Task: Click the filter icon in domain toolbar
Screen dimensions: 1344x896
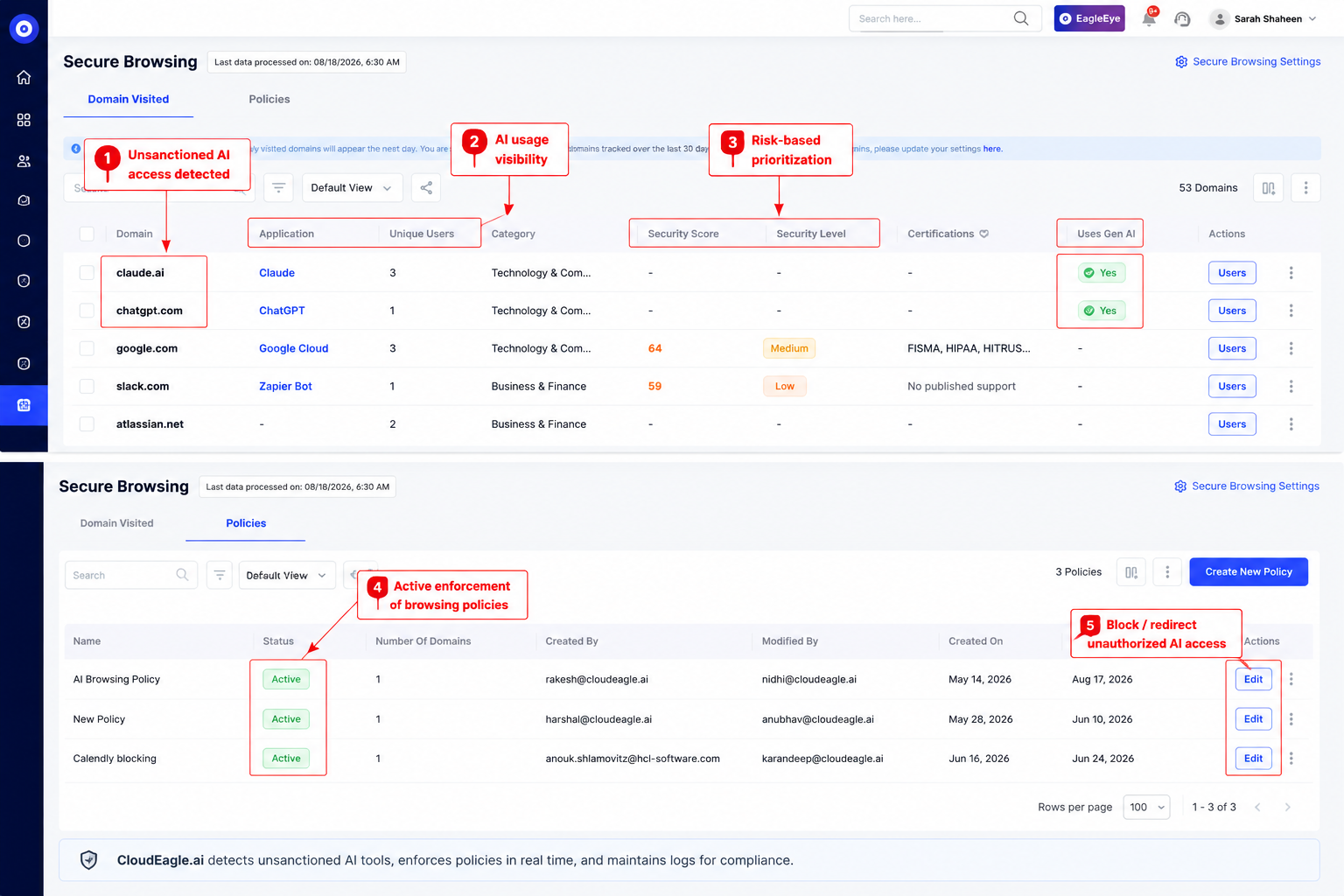Action: click(x=278, y=187)
